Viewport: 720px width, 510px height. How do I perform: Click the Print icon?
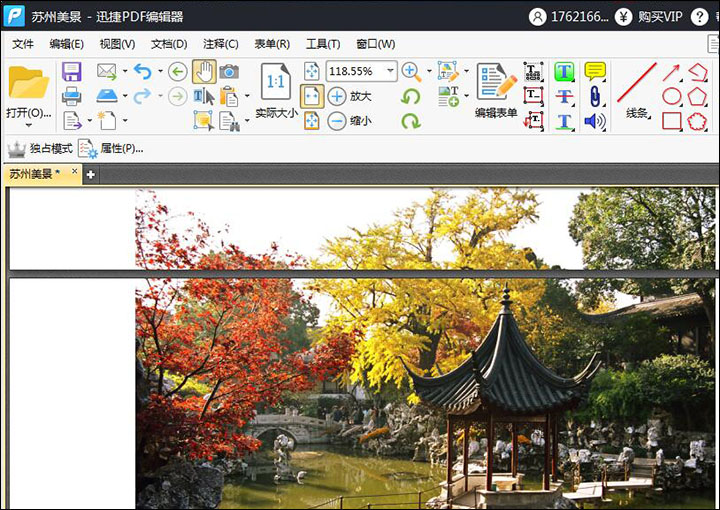71,96
